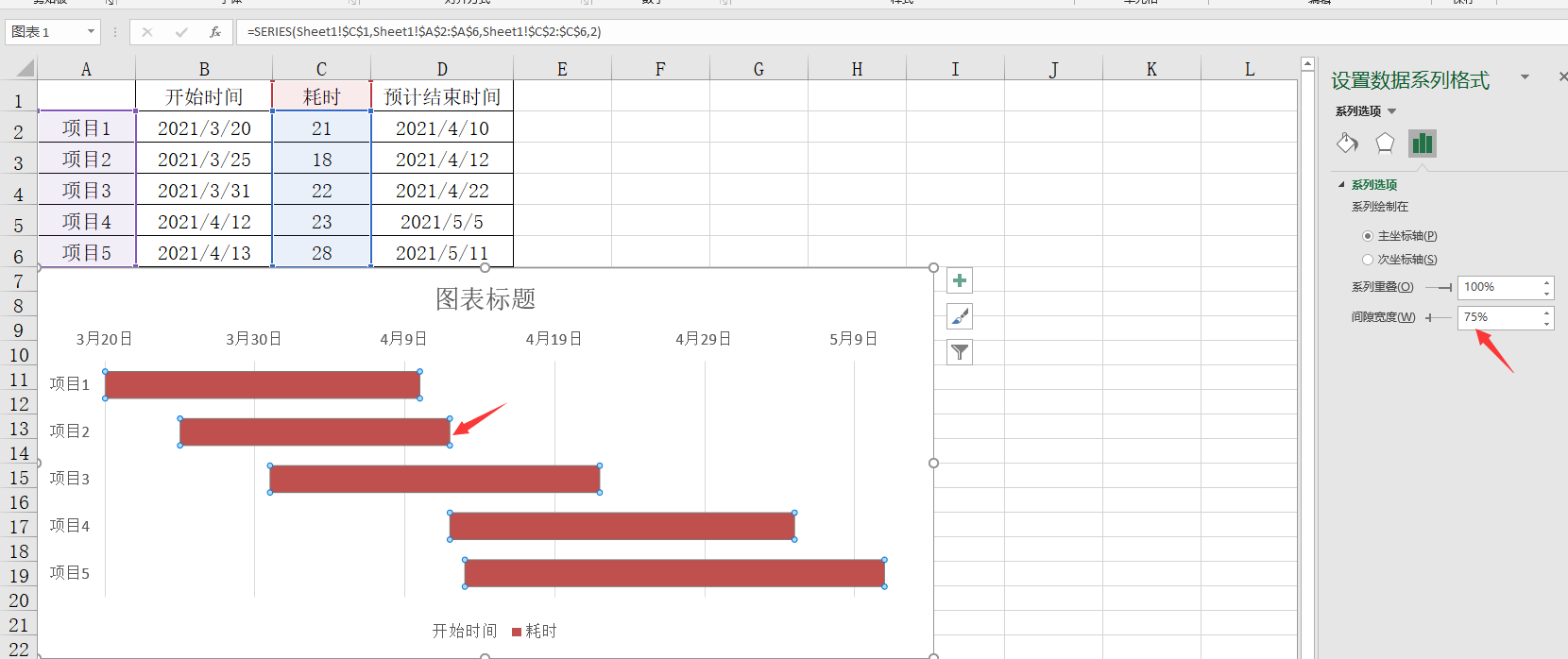Confirm formula entry with the checkmark icon
This screenshot has width=1568, height=659.
pyautogui.click(x=181, y=32)
